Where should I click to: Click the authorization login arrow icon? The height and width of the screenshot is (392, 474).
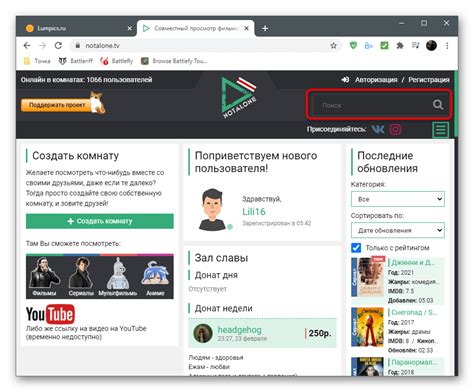point(345,80)
